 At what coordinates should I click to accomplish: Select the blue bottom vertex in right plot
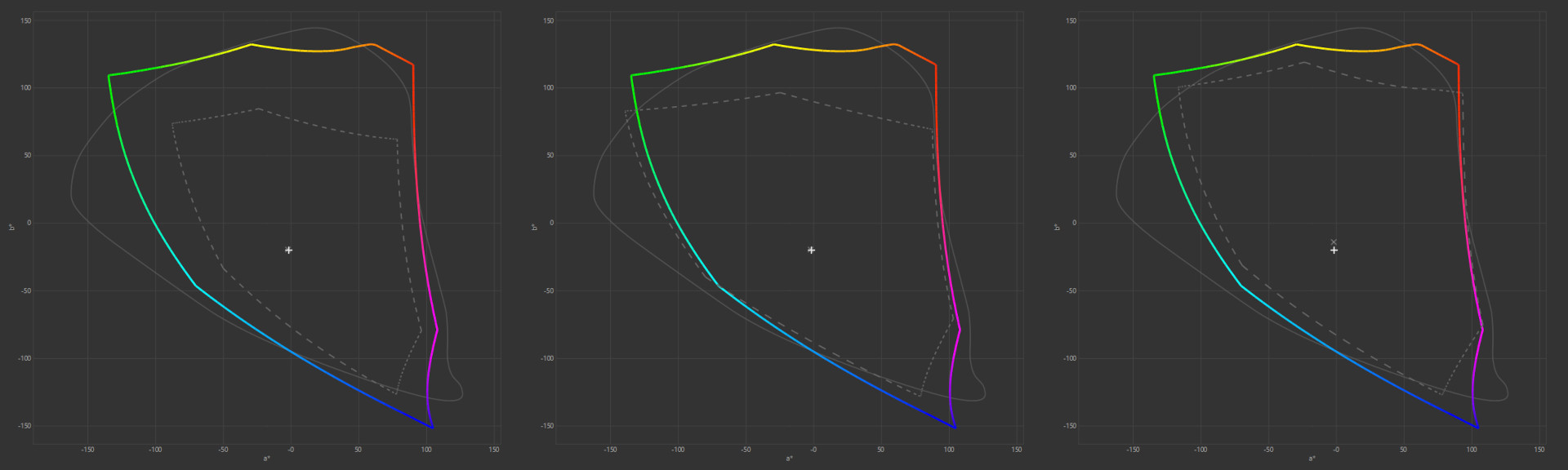tap(1477, 428)
